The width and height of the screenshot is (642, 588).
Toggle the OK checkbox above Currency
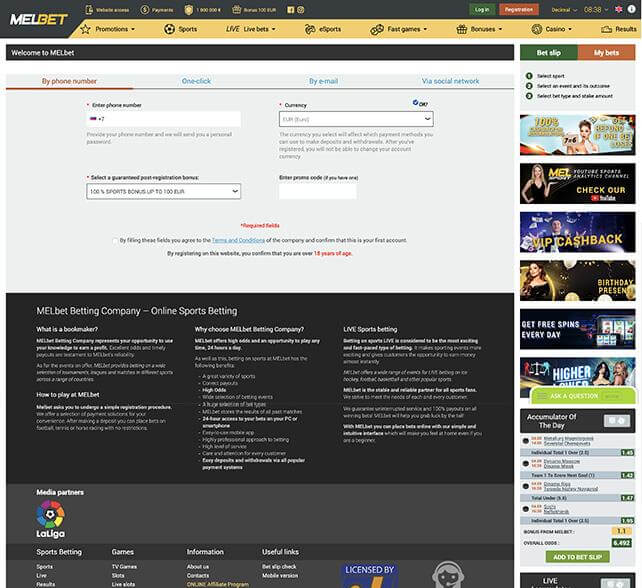(x=416, y=102)
